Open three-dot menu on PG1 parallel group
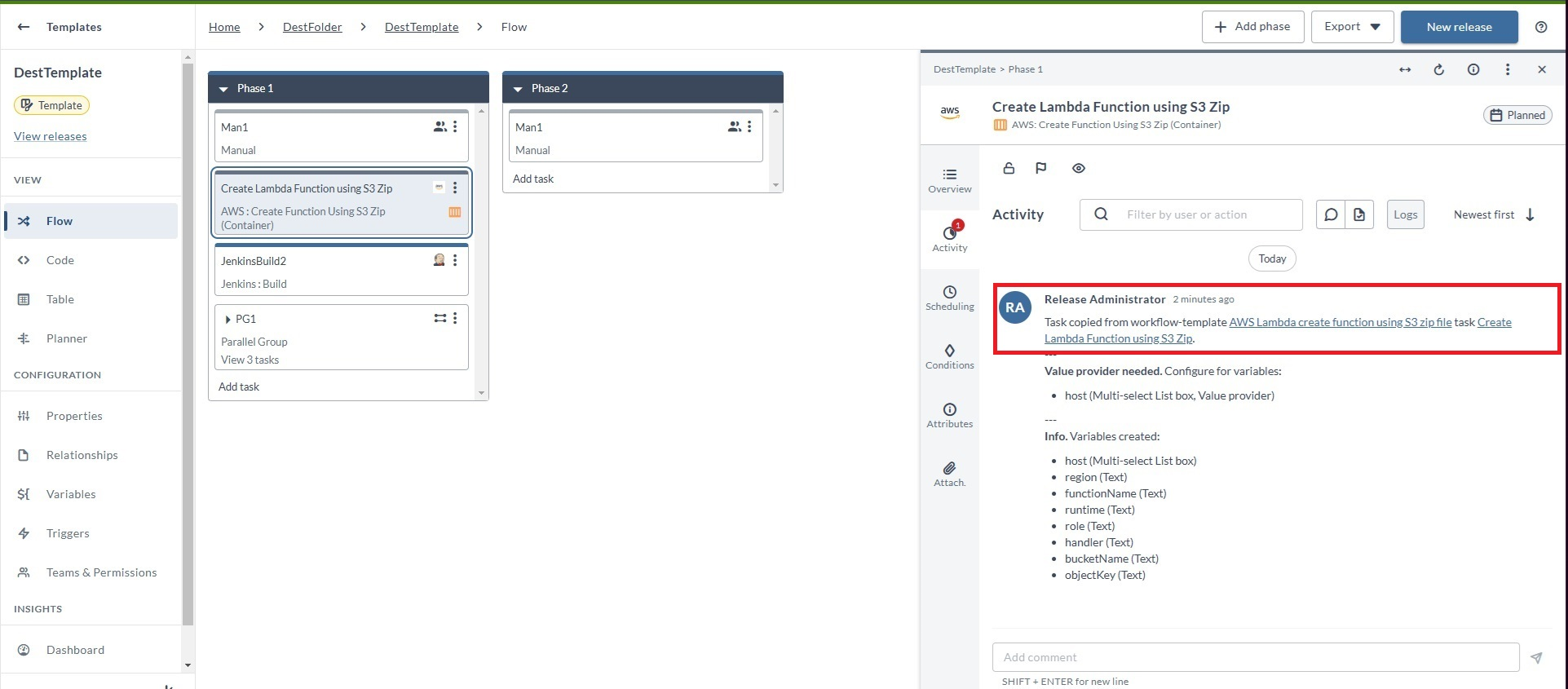The image size is (1568, 689). [455, 319]
